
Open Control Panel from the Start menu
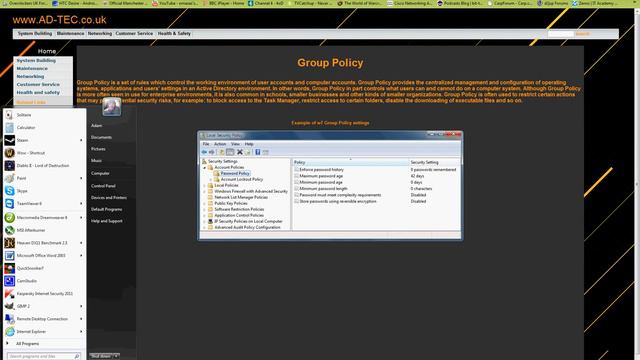pos(103,186)
